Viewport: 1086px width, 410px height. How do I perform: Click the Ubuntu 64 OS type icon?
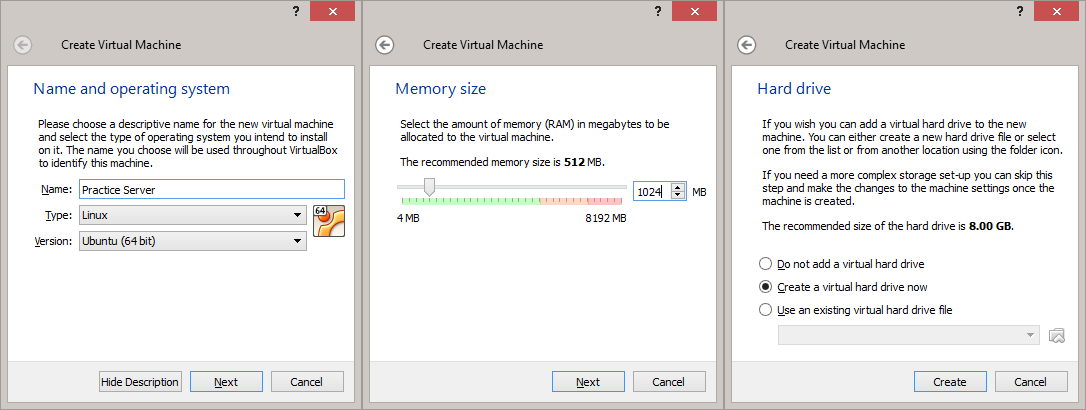[x=329, y=221]
